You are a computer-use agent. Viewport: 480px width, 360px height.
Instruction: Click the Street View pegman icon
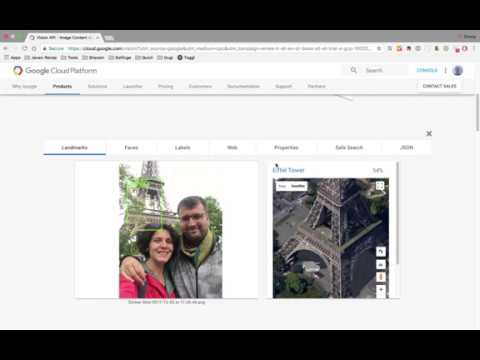click(381, 277)
